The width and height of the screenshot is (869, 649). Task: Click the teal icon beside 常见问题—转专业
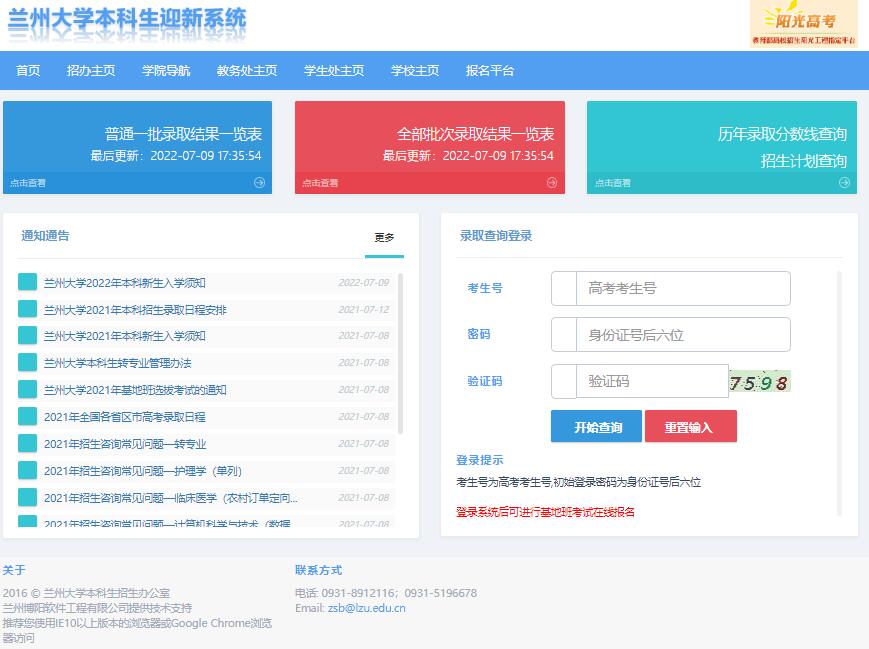click(x=27, y=443)
